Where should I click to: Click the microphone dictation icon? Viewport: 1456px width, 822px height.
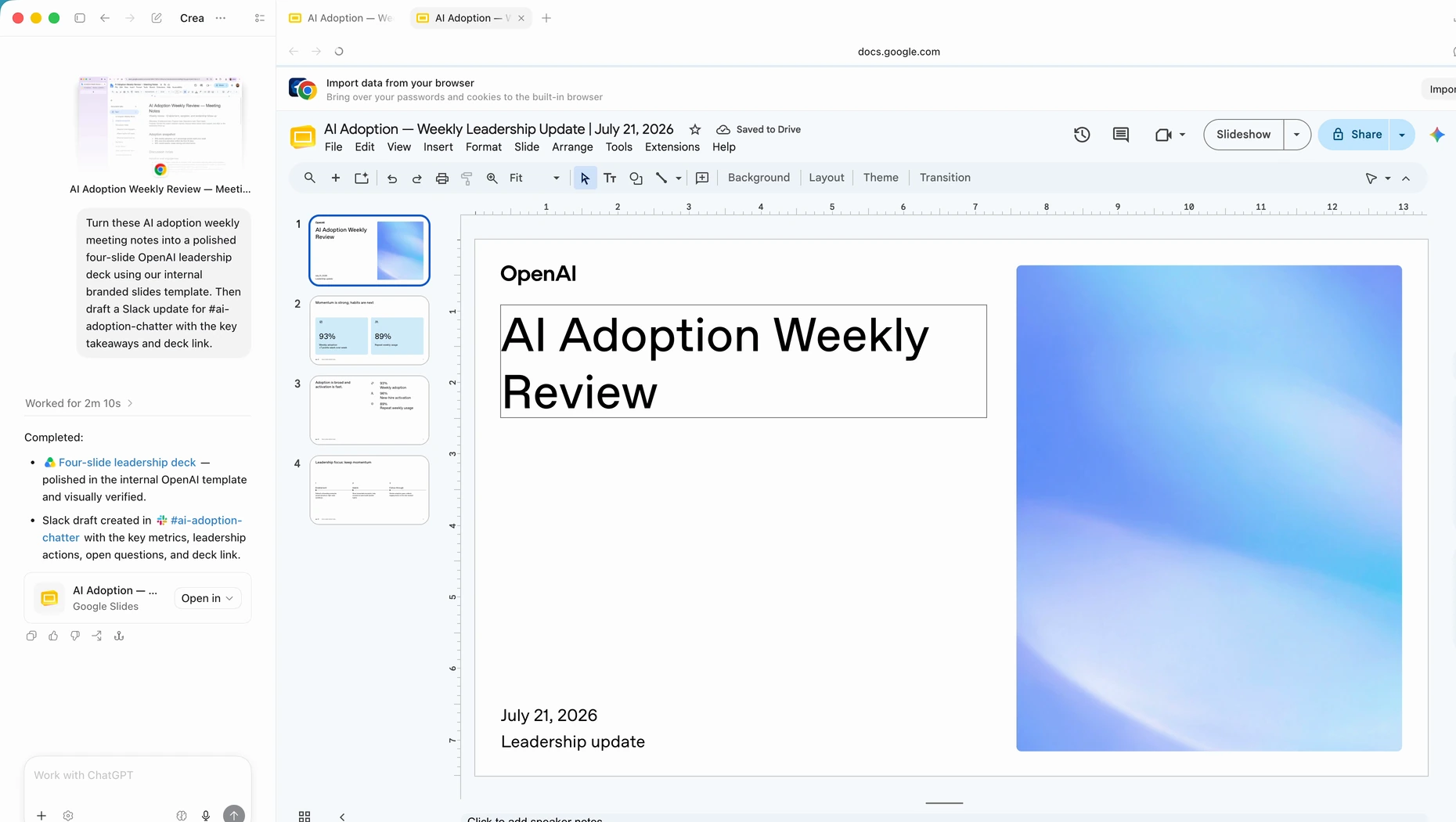pos(206,815)
